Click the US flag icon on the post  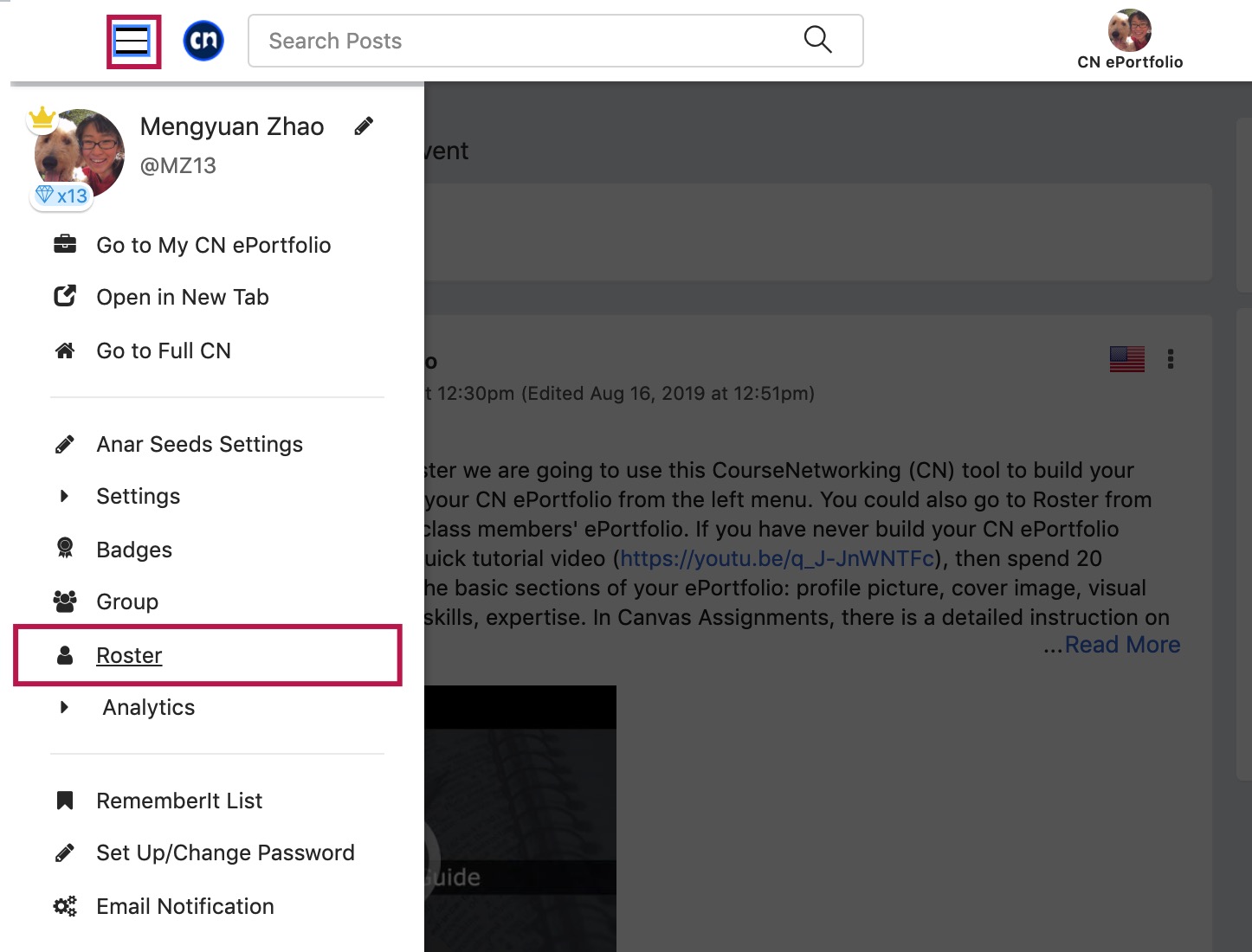coord(1127,358)
